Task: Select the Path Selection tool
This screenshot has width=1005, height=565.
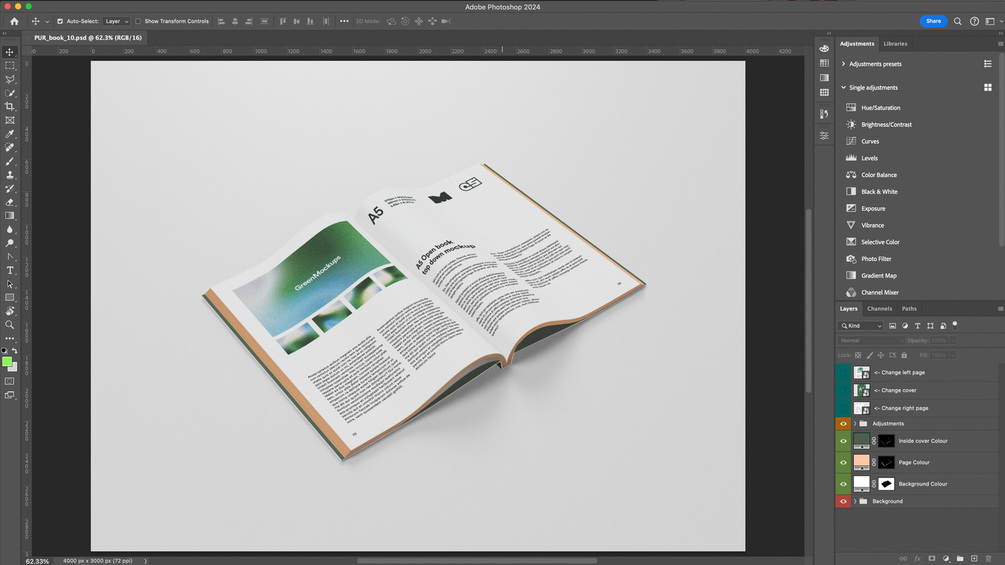Action: coord(10,284)
